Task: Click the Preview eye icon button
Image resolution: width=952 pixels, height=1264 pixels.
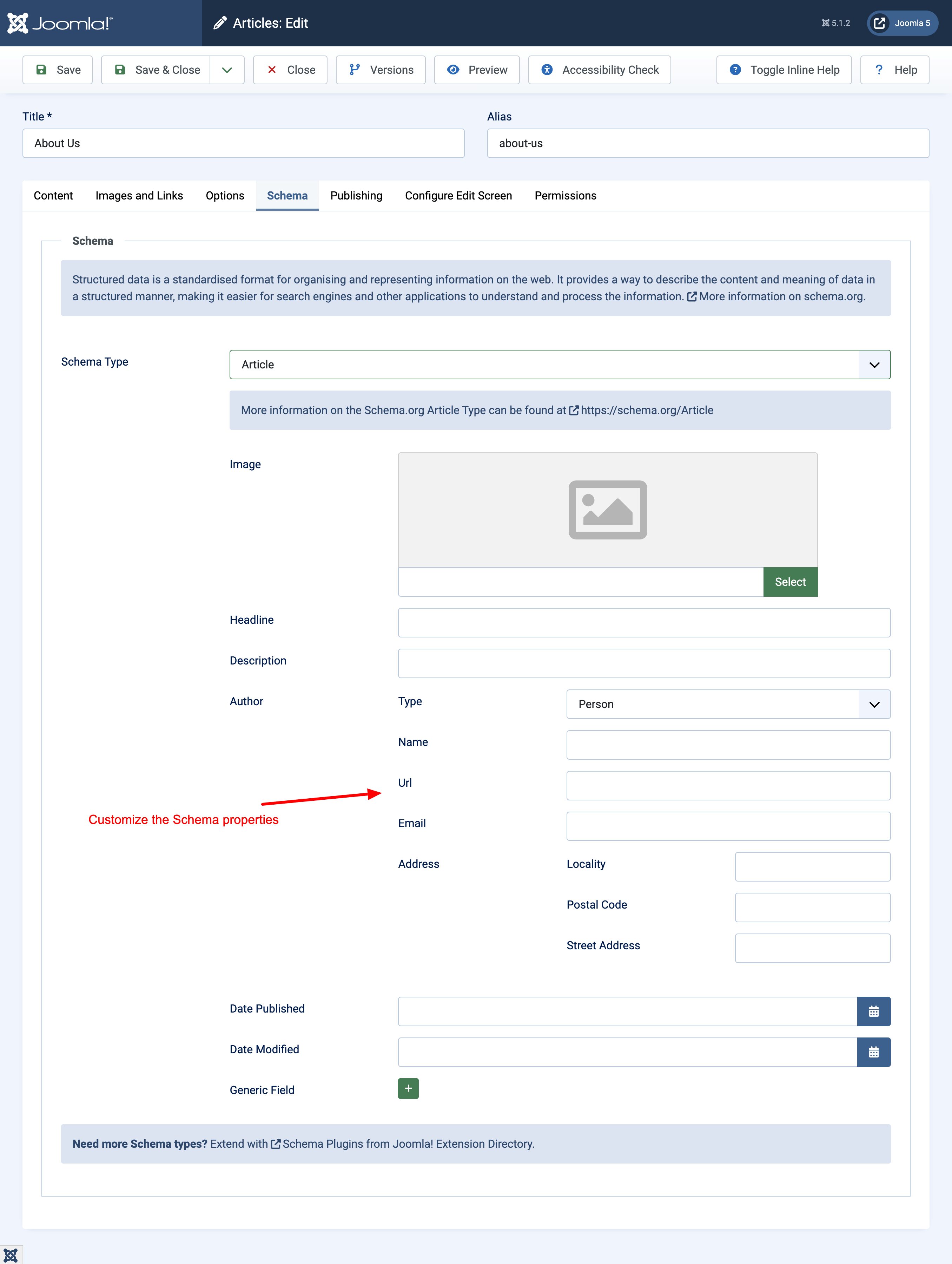Action: coord(454,69)
